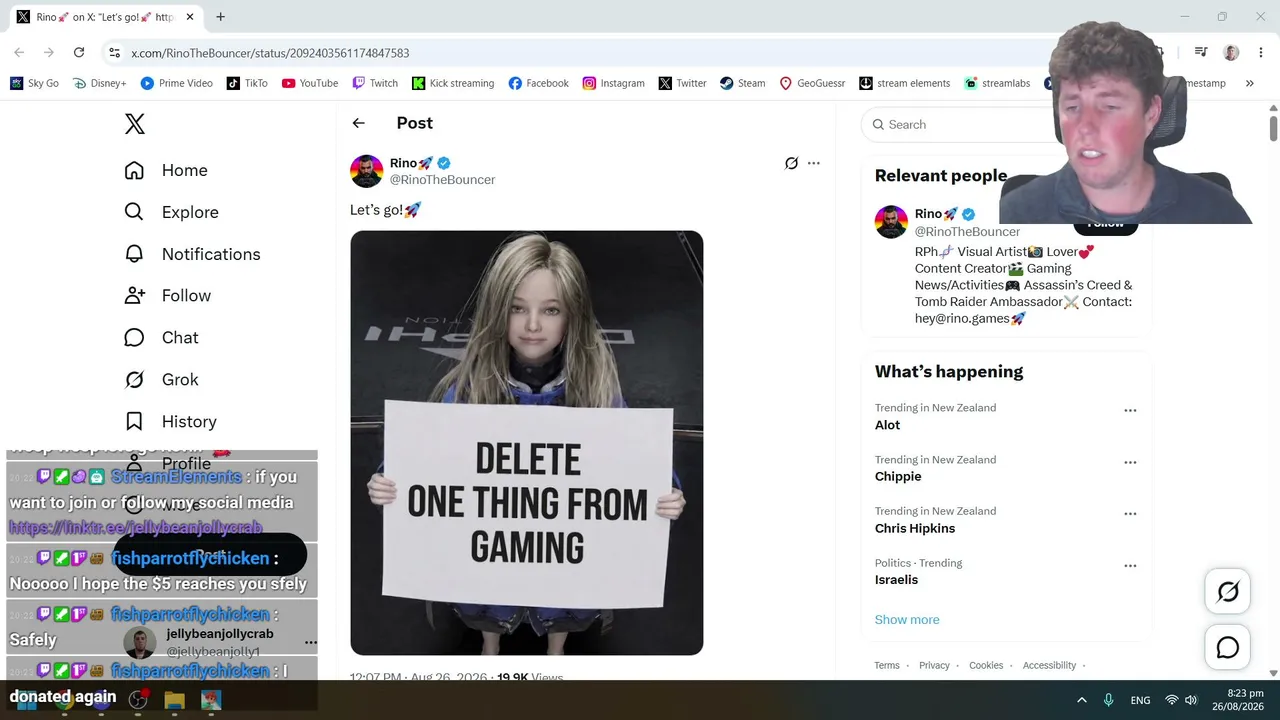The width and height of the screenshot is (1280, 720).
Task: Go back using the Post back arrow
Action: pos(358,123)
